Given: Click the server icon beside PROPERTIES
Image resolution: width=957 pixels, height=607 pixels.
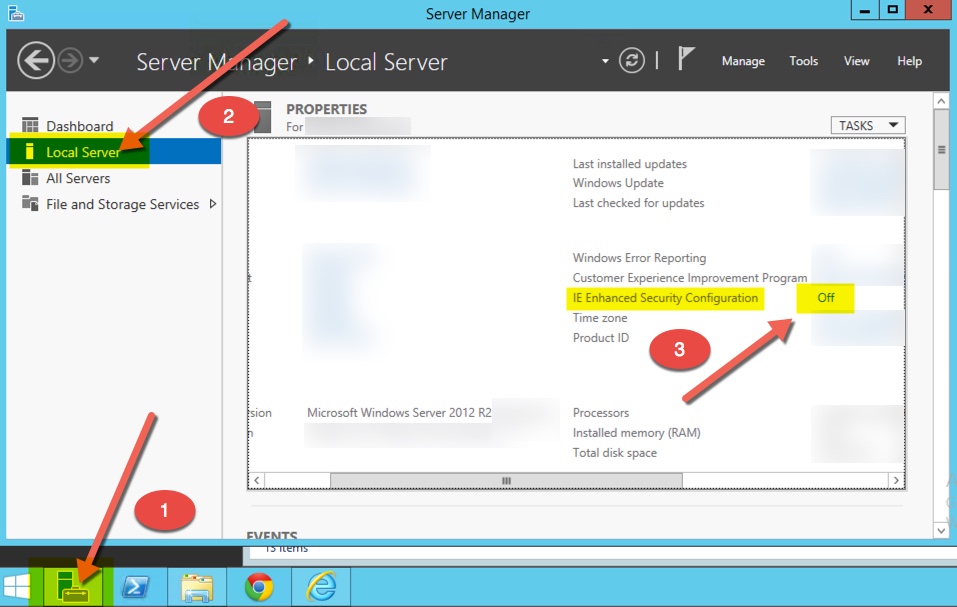Looking at the screenshot, I should (262, 117).
